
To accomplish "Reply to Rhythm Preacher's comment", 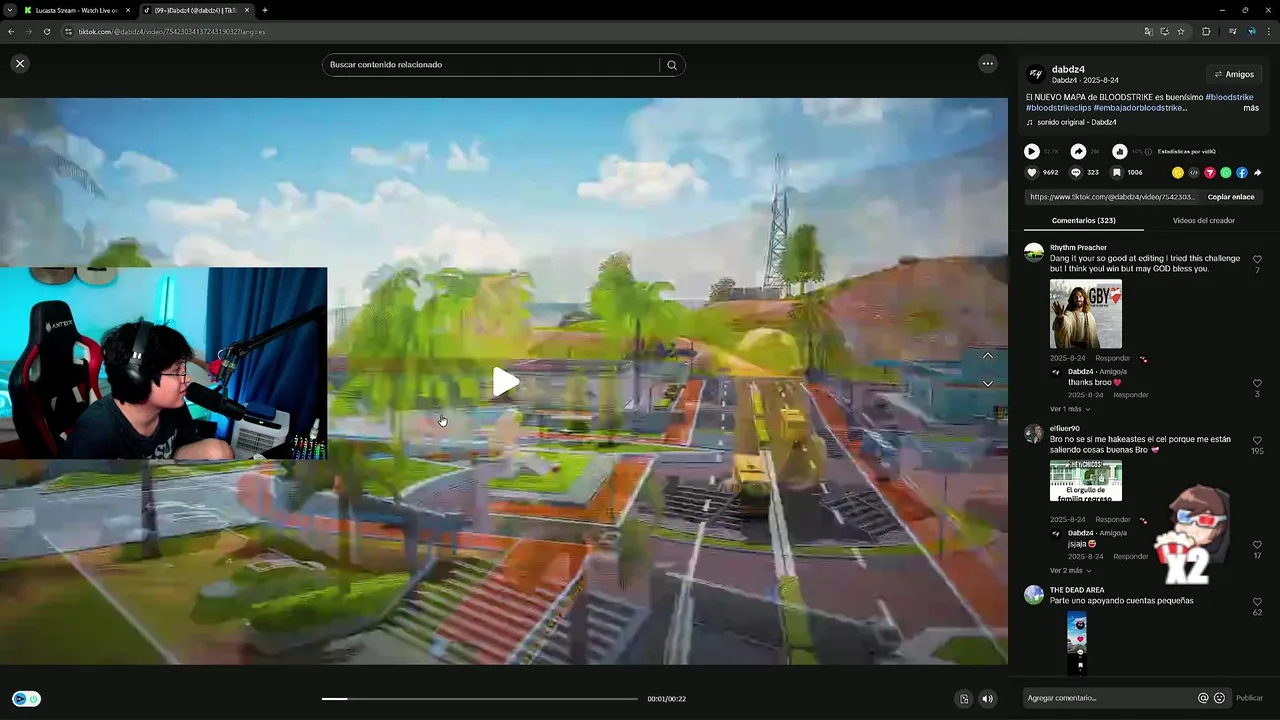I will click(x=1112, y=358).
